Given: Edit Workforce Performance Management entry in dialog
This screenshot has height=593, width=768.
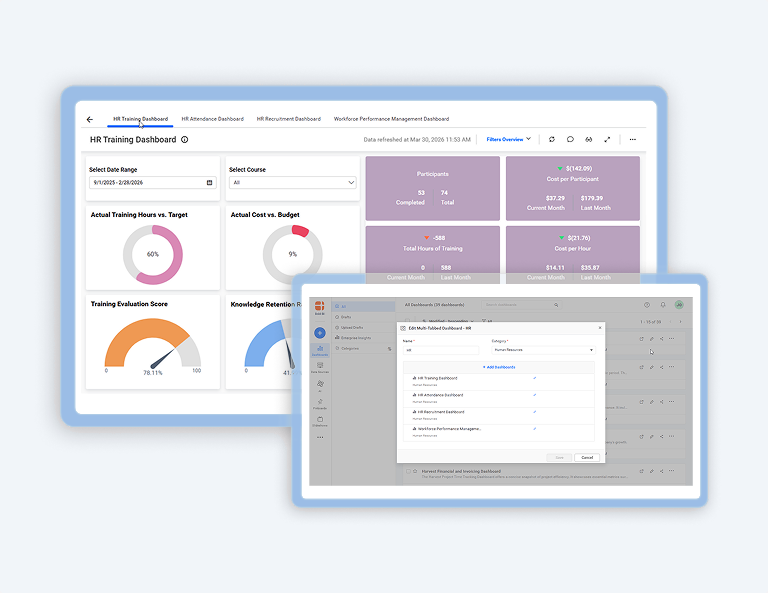Looking at the screenshot, I should coord(534,428).
